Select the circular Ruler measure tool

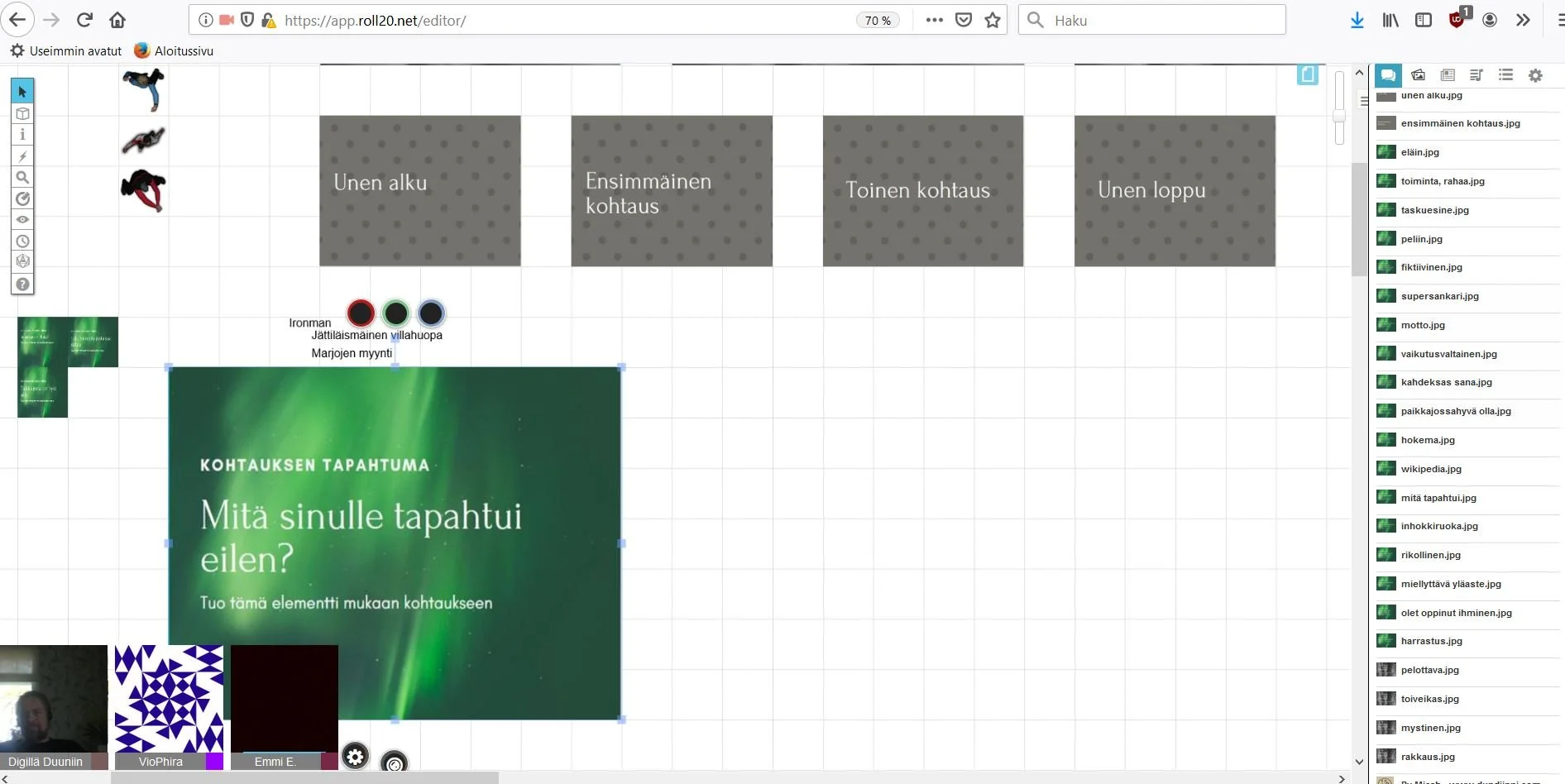pyautogui.click(x=22, y=198)
